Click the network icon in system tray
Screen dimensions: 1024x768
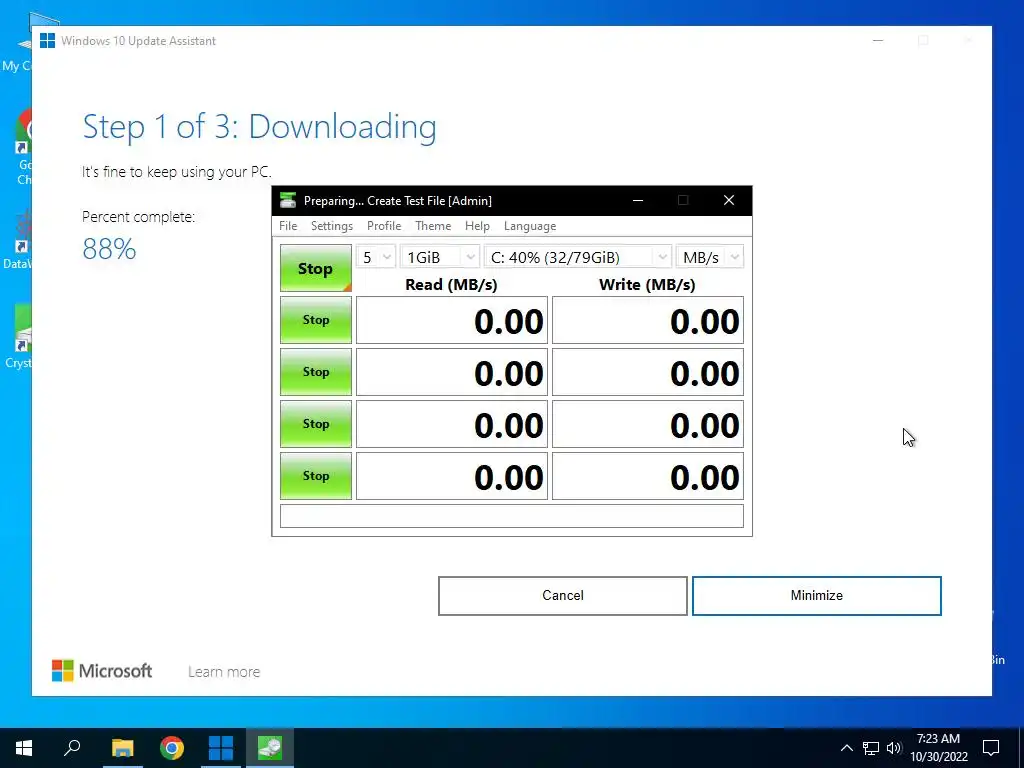coord(871,748)
